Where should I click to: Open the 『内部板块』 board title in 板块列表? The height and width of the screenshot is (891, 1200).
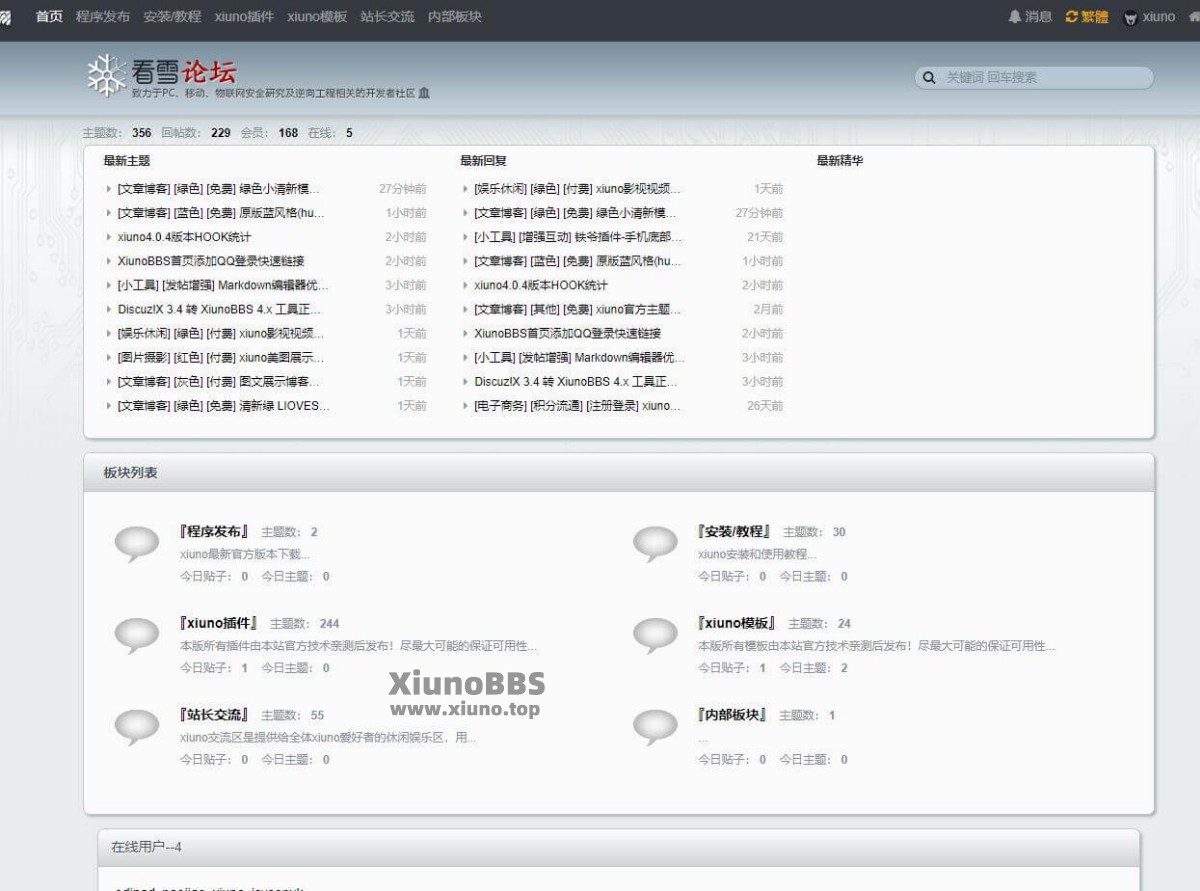tap(733, 715)
